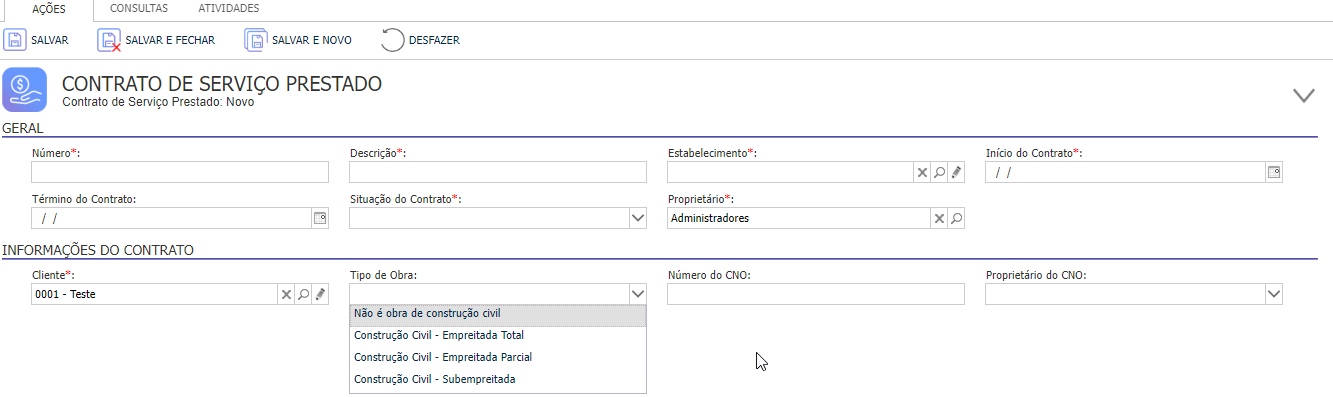This screenshot has height=397, width=1333.
Task: Search Cliente with the magnifier icon
Action: tap(303, 294)
